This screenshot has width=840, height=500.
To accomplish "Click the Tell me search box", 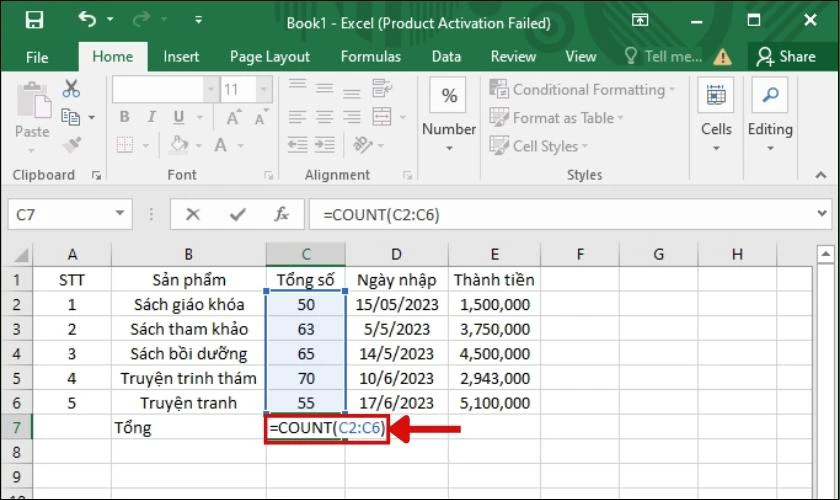I will [x=664, y=56].
